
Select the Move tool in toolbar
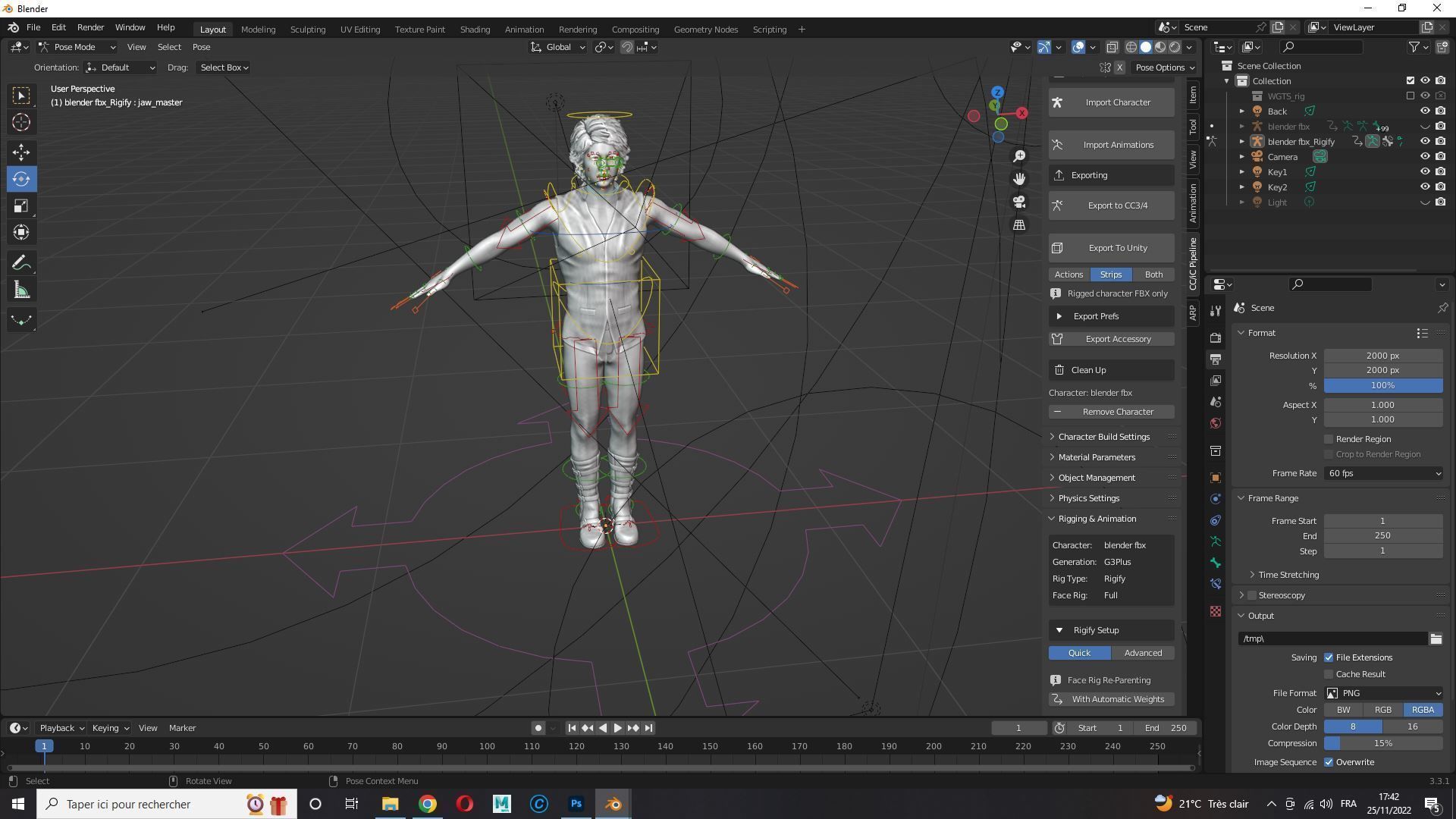pos(21,152)
